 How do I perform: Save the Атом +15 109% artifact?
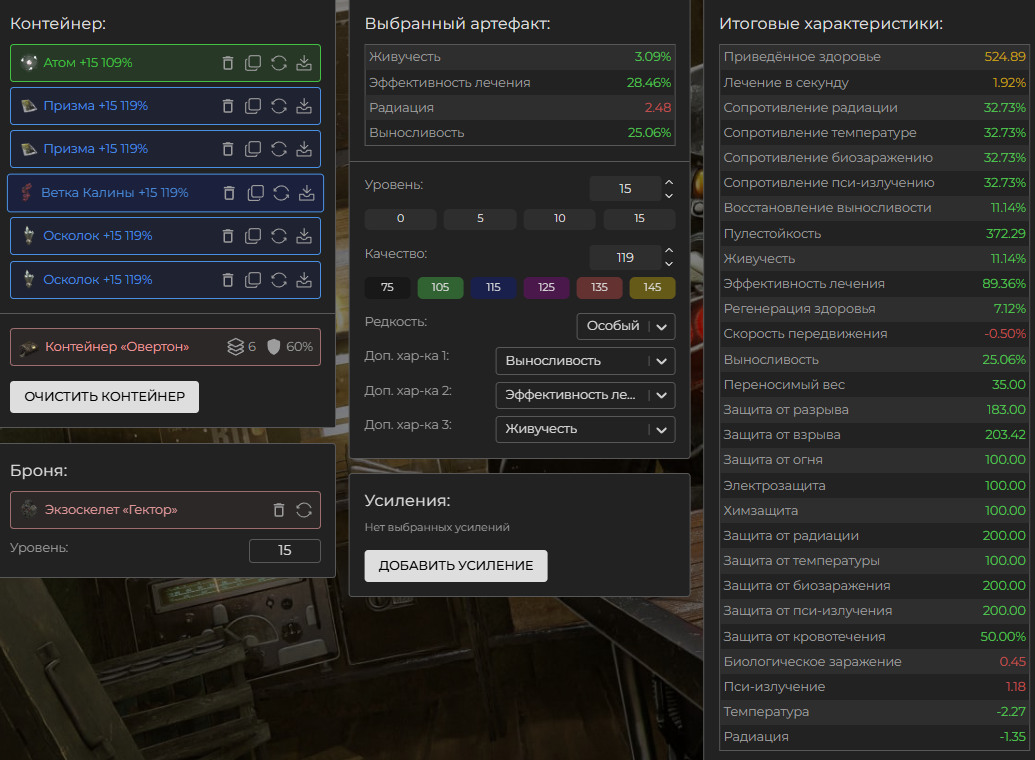[x=304, y=63]
